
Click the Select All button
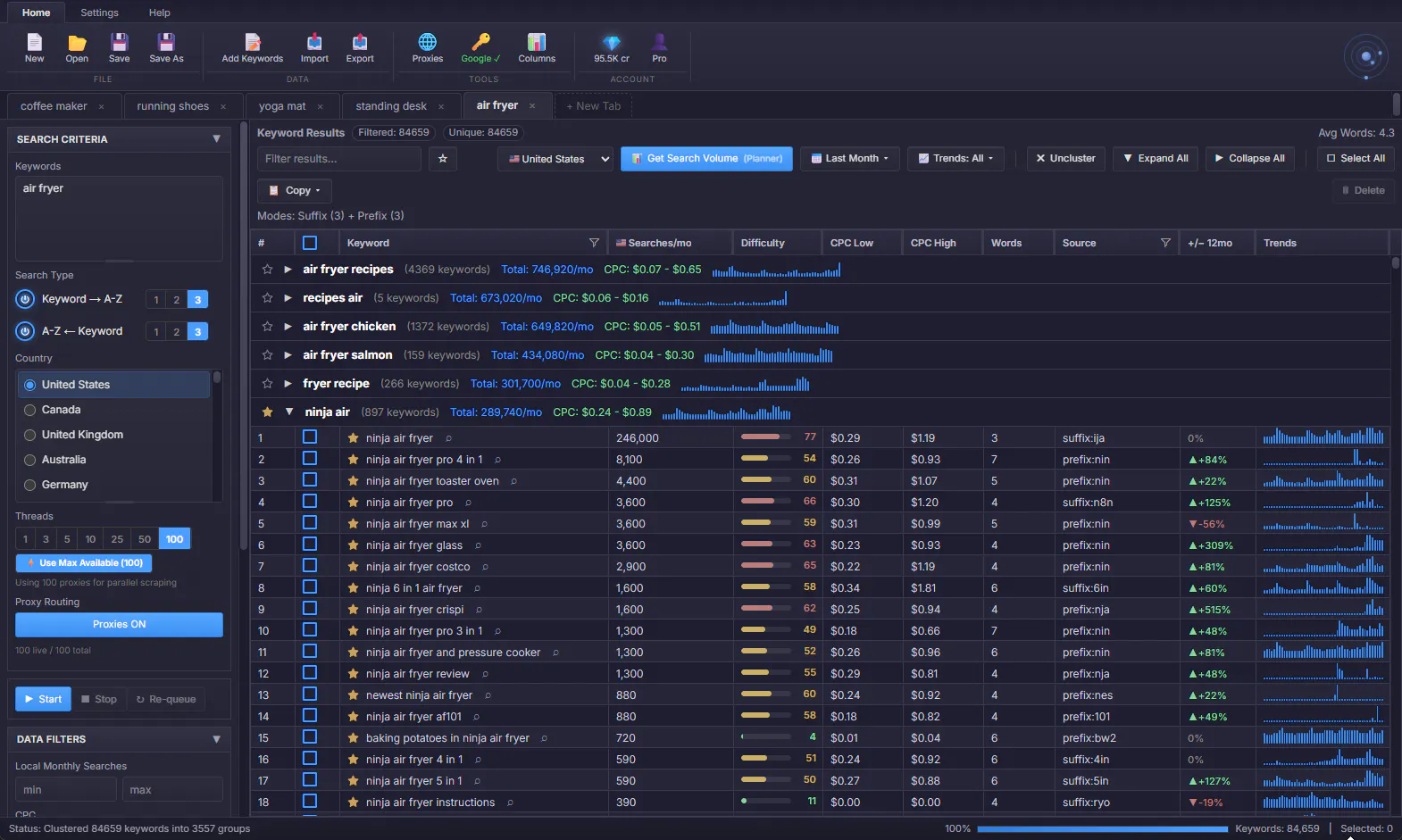tap(1356, 159)
